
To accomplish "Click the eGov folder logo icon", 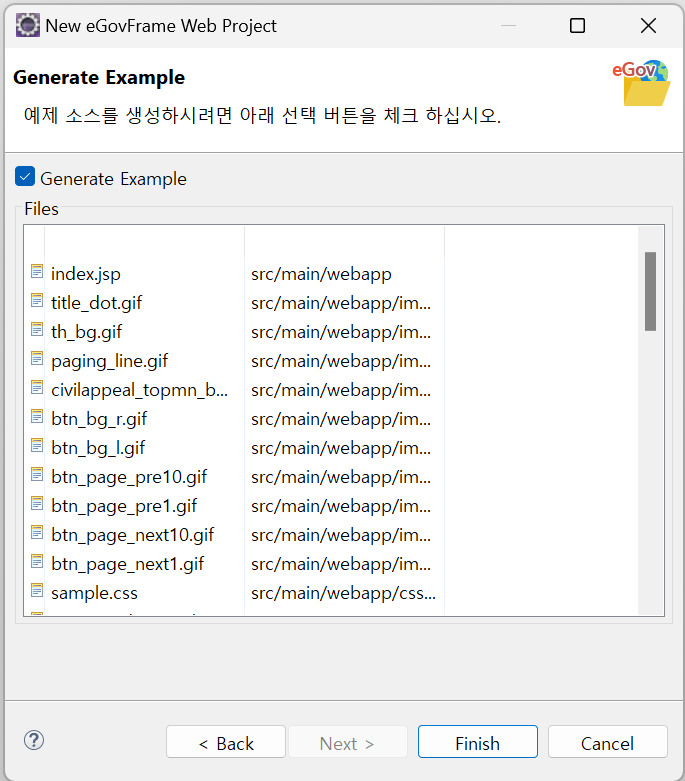I will 645,83.
